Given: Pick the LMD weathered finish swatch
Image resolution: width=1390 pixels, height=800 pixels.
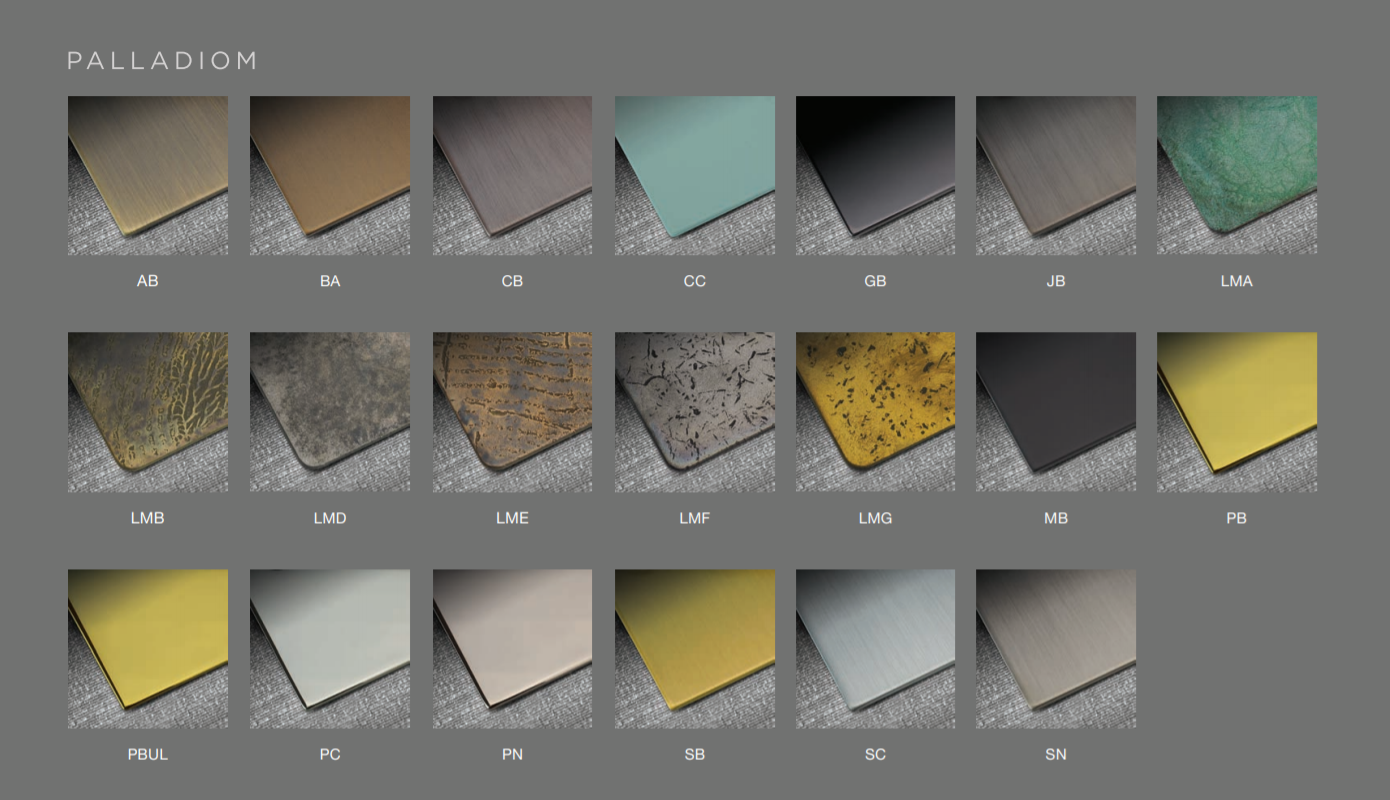Looking at the screenshot, I should tap(330, 412).
